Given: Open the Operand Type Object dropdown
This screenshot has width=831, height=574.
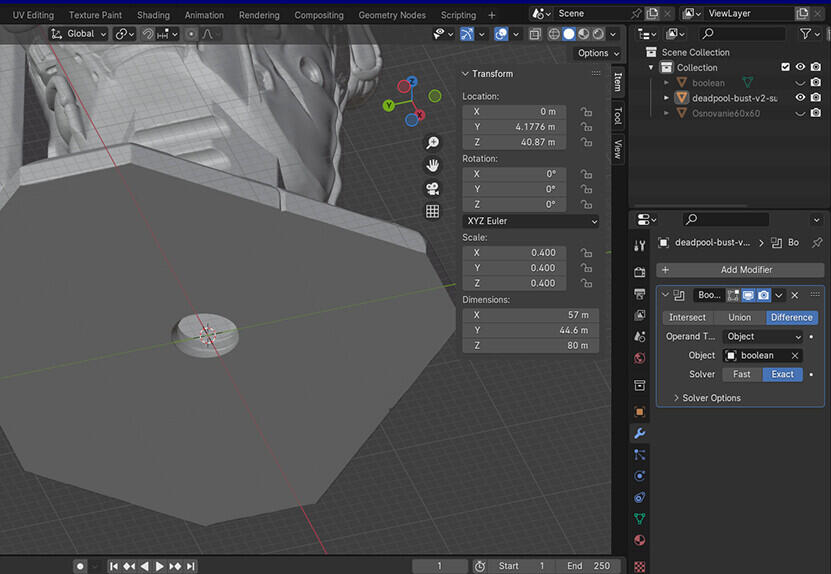Looking at the screenshot, I should (x=763, y=337).
